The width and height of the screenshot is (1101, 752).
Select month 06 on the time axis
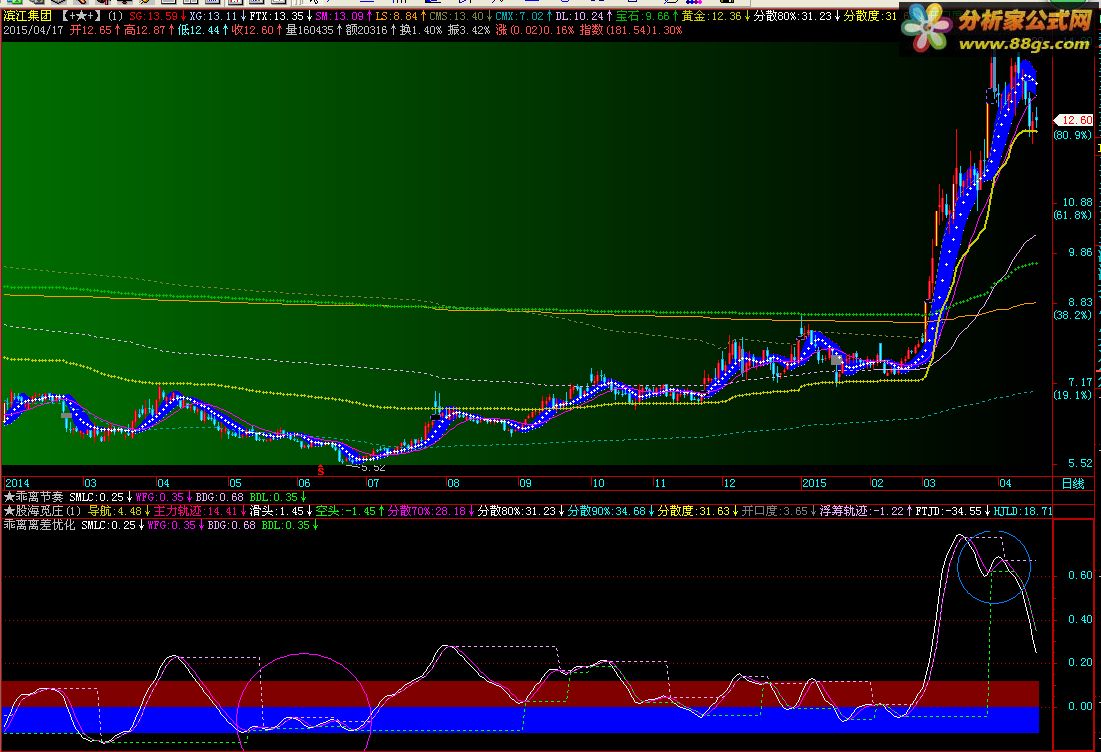tap(304, 483)
